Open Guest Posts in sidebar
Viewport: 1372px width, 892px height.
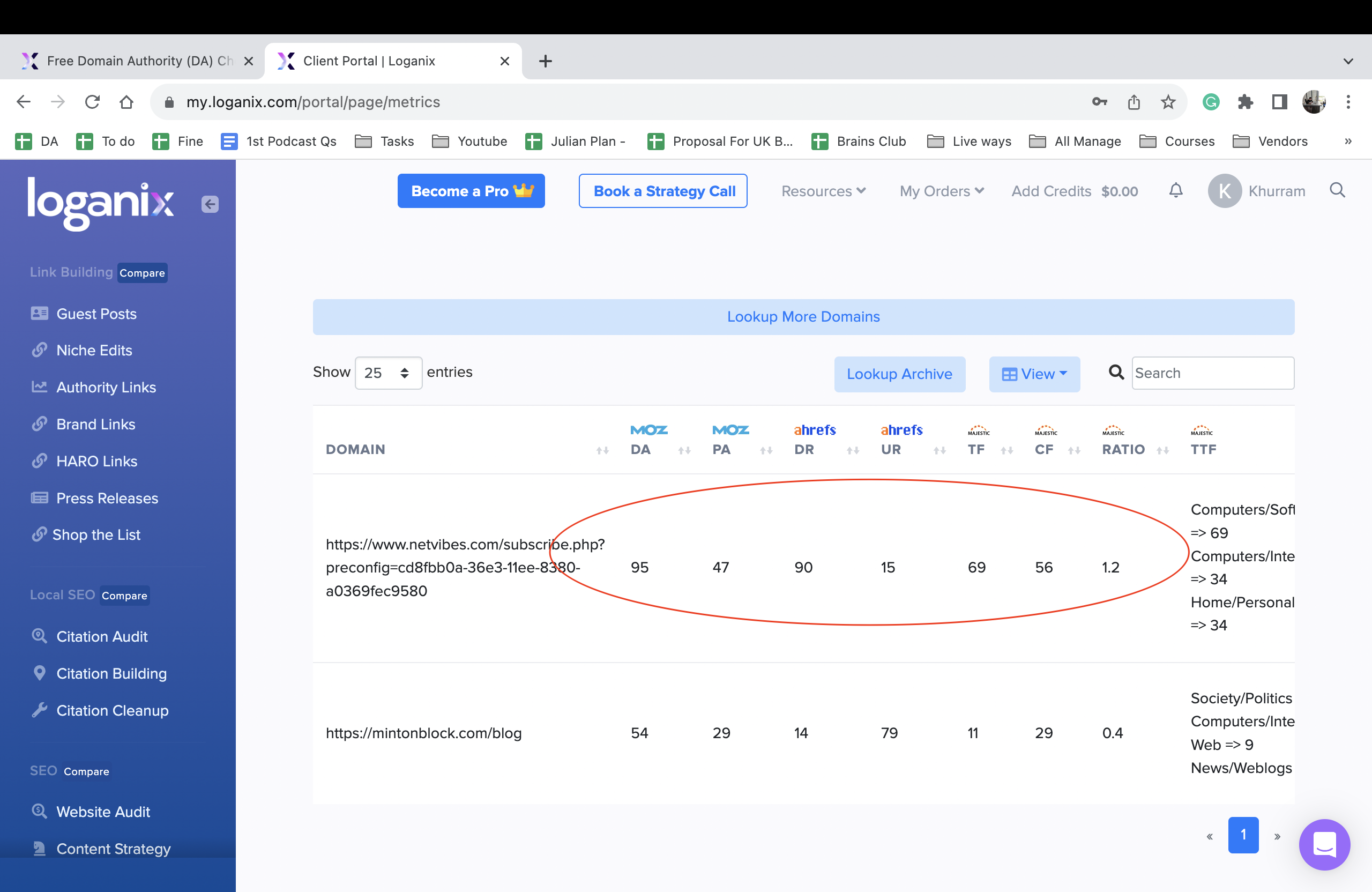click(96, 314)
